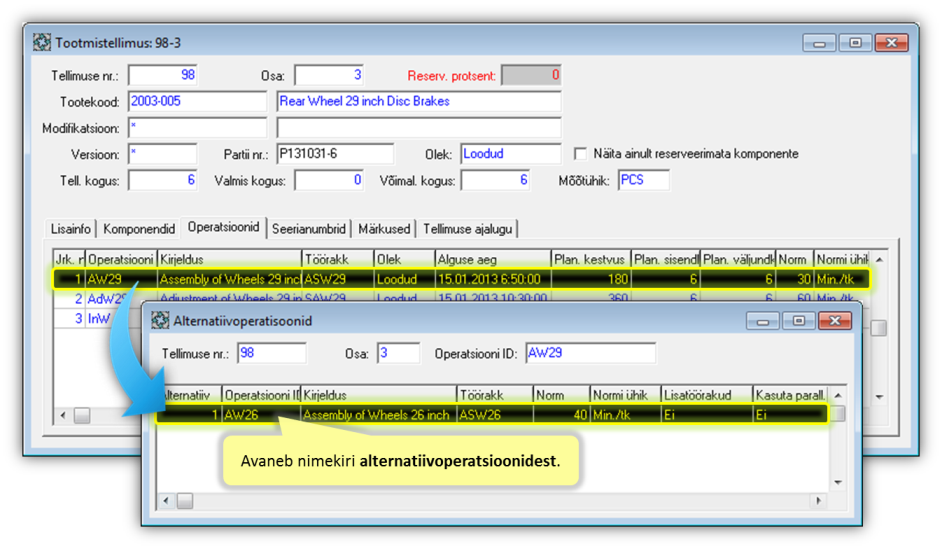Click the Võimal. kogus field
This screenshot has height=549, width=942.
pos(495,180)
